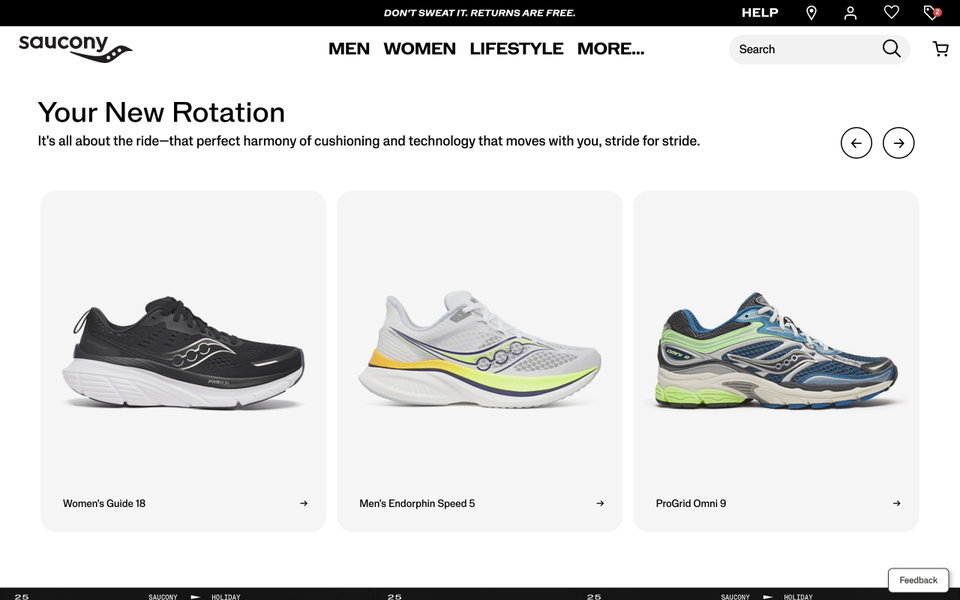Open the MEN menu
This screenshot has height=600, width=960.
tap(349, 48)
